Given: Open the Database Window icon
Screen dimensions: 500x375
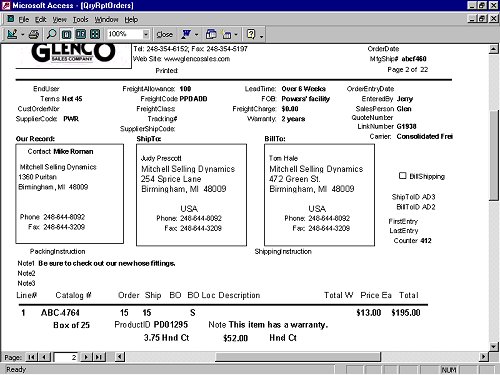Looking at the screenshot, I should pos(211,34).
